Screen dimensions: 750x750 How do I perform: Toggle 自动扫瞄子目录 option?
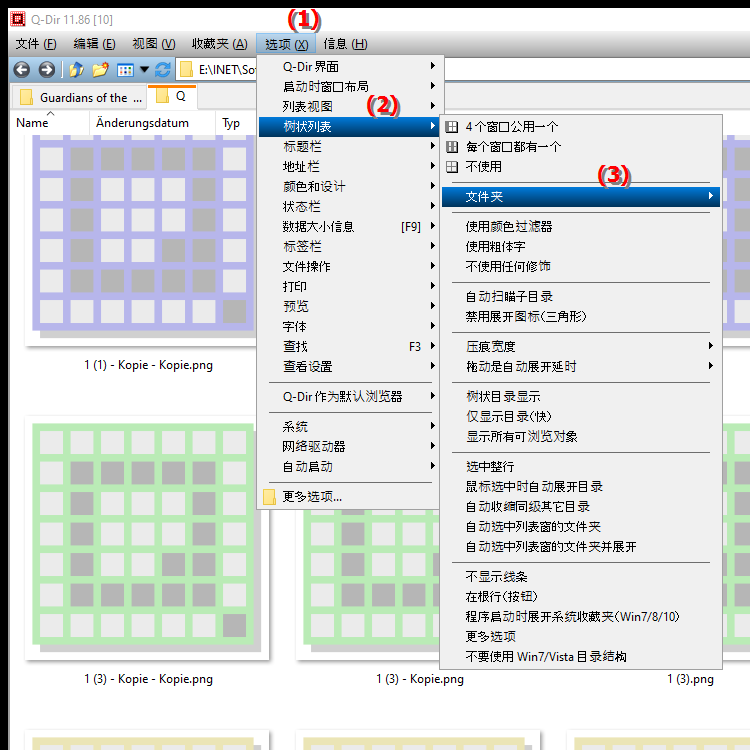(x=581, y=297)
